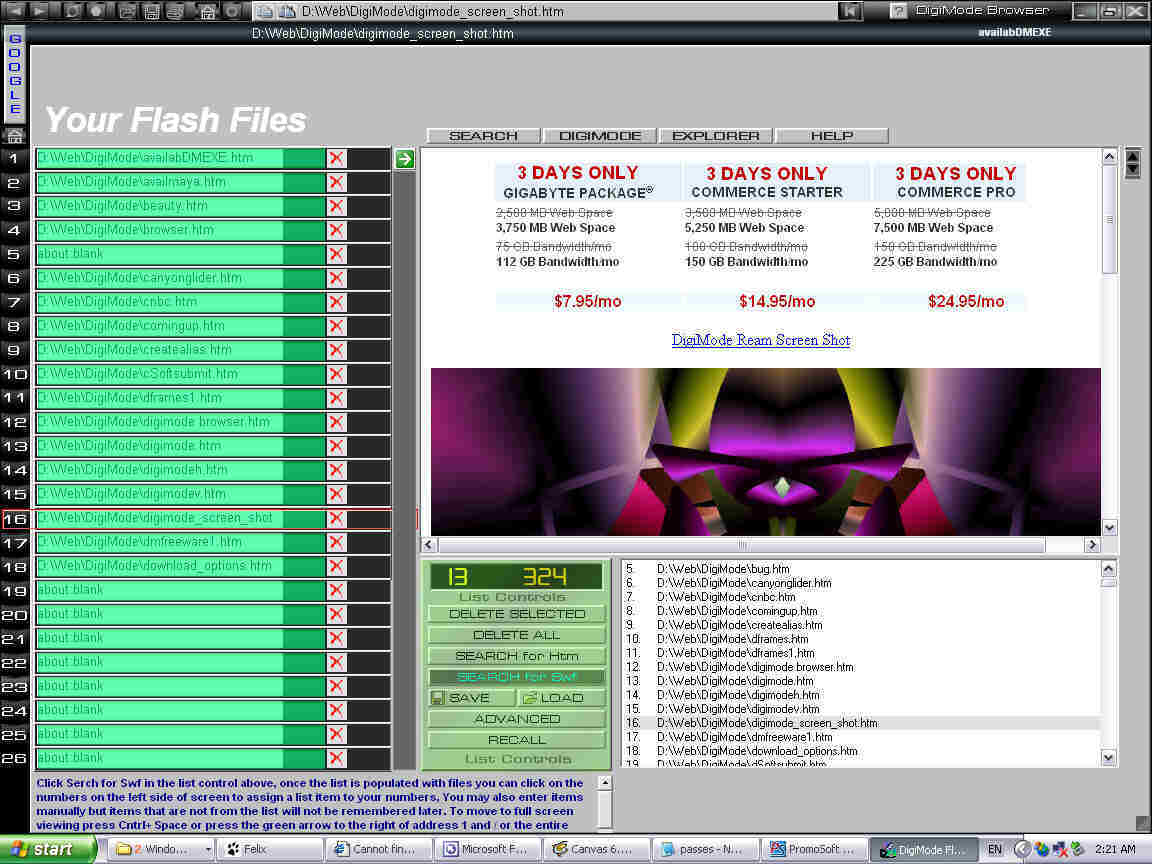Select slot number 7 on the left
Image resolution: width=1152 pixels, height=864 pixels.
pos(14,302)
